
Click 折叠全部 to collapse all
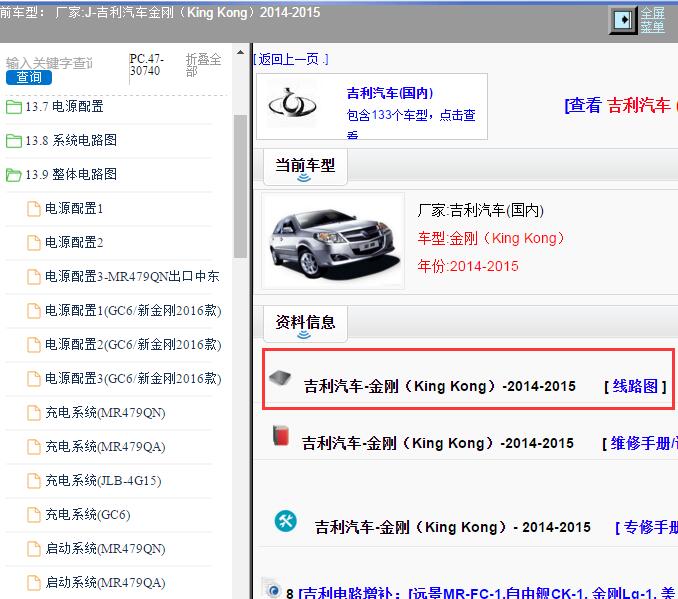pos(203,64)
